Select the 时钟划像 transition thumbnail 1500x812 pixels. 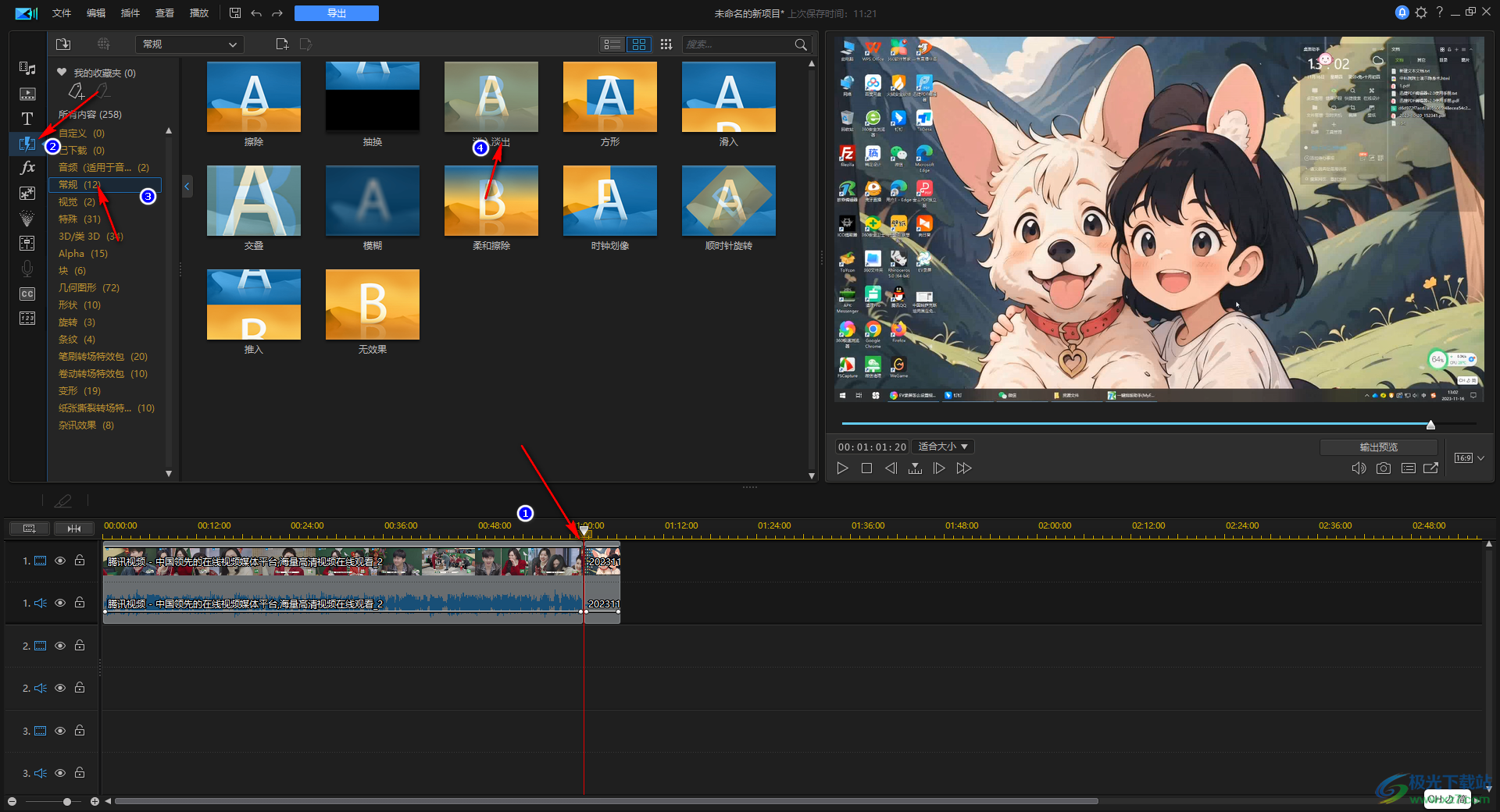pyautogui.click(x=610, y=201)
